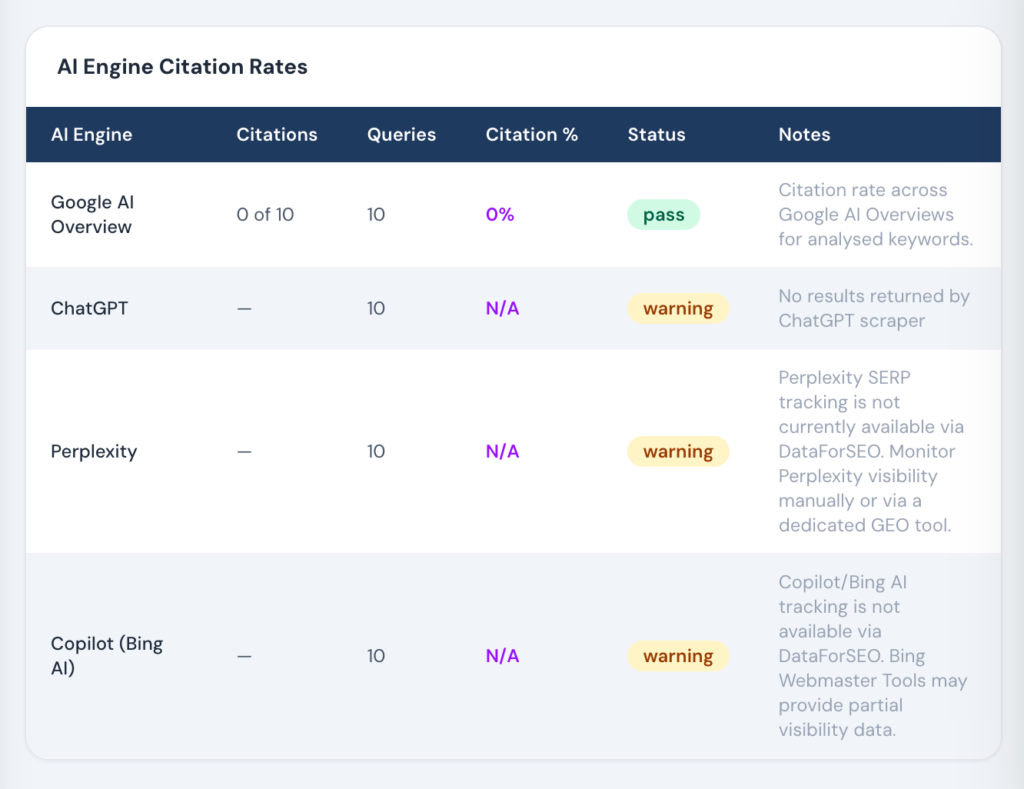This screenshot has height=789, width=1024.
Task: Sort by the 'Citation %' column header
Action: coord(532,134)
